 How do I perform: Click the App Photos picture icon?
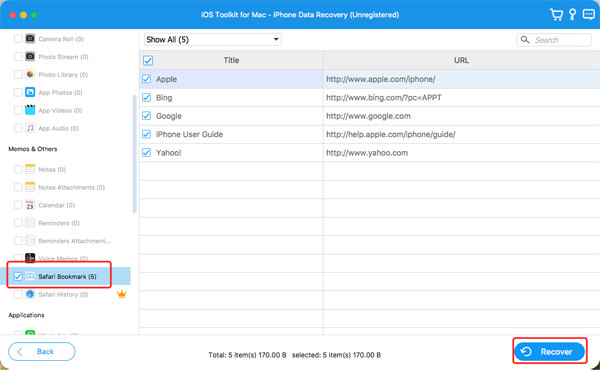click(x=30, y=92)
